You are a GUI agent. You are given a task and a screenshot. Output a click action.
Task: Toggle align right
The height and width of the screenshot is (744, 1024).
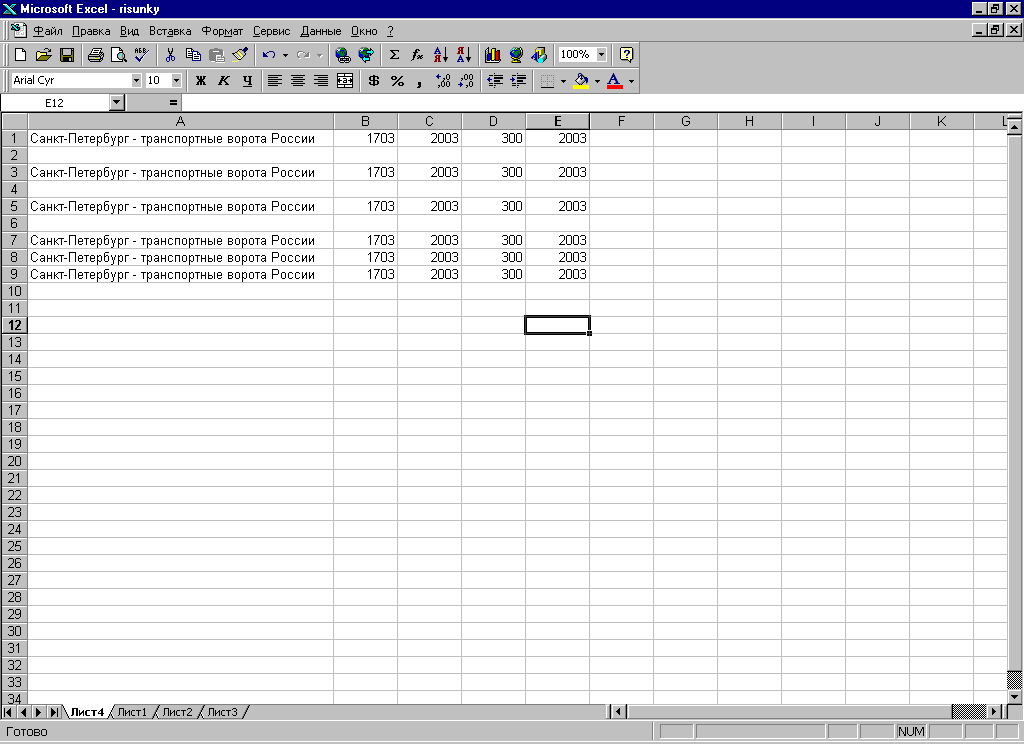tap(321, 81)
